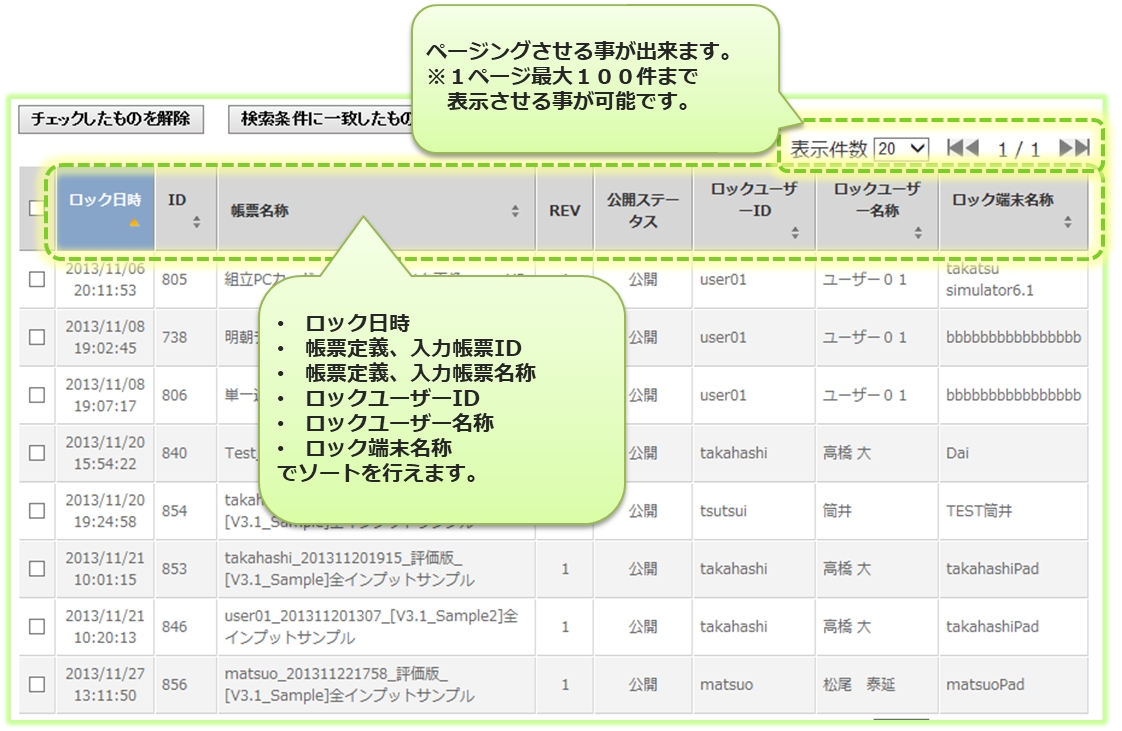Click sort arrow in ID column header

point(196,222)
